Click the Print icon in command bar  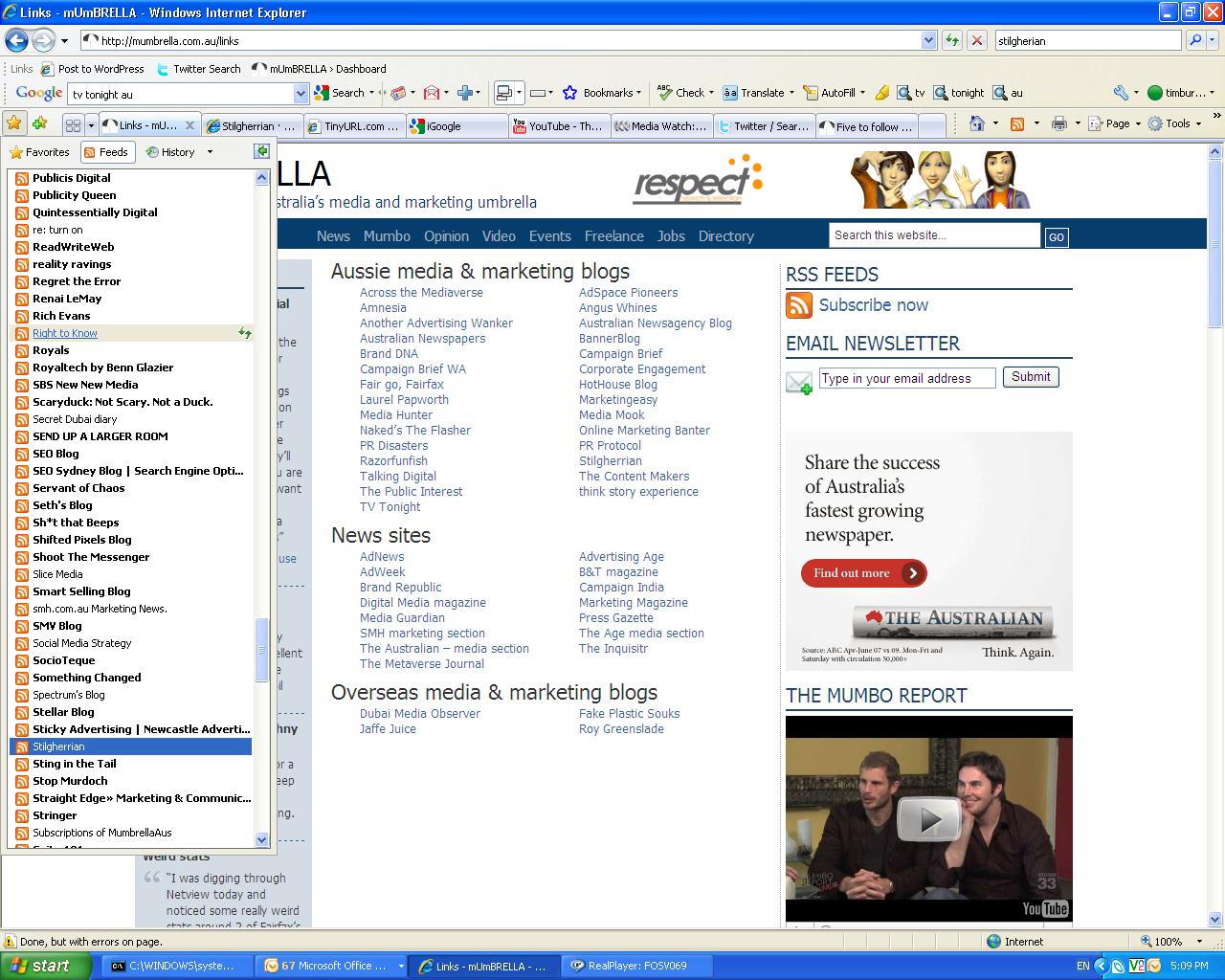(x=1058, y=123)
